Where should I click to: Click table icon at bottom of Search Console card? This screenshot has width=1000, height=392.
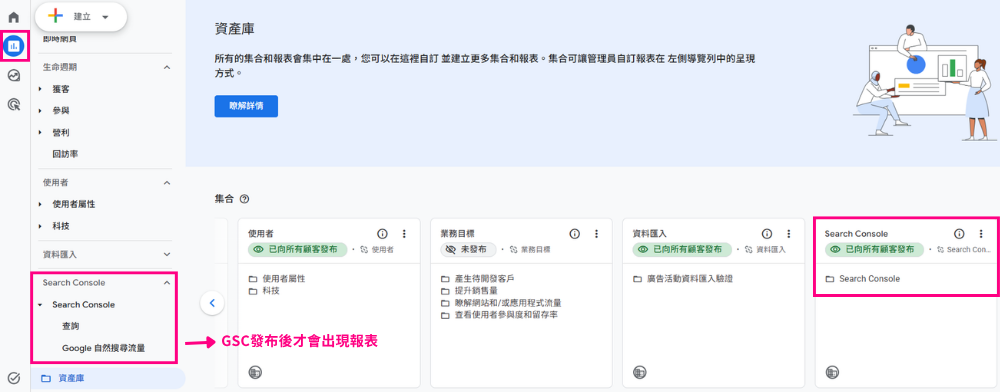pyautogui.click(x=832, y=372)
